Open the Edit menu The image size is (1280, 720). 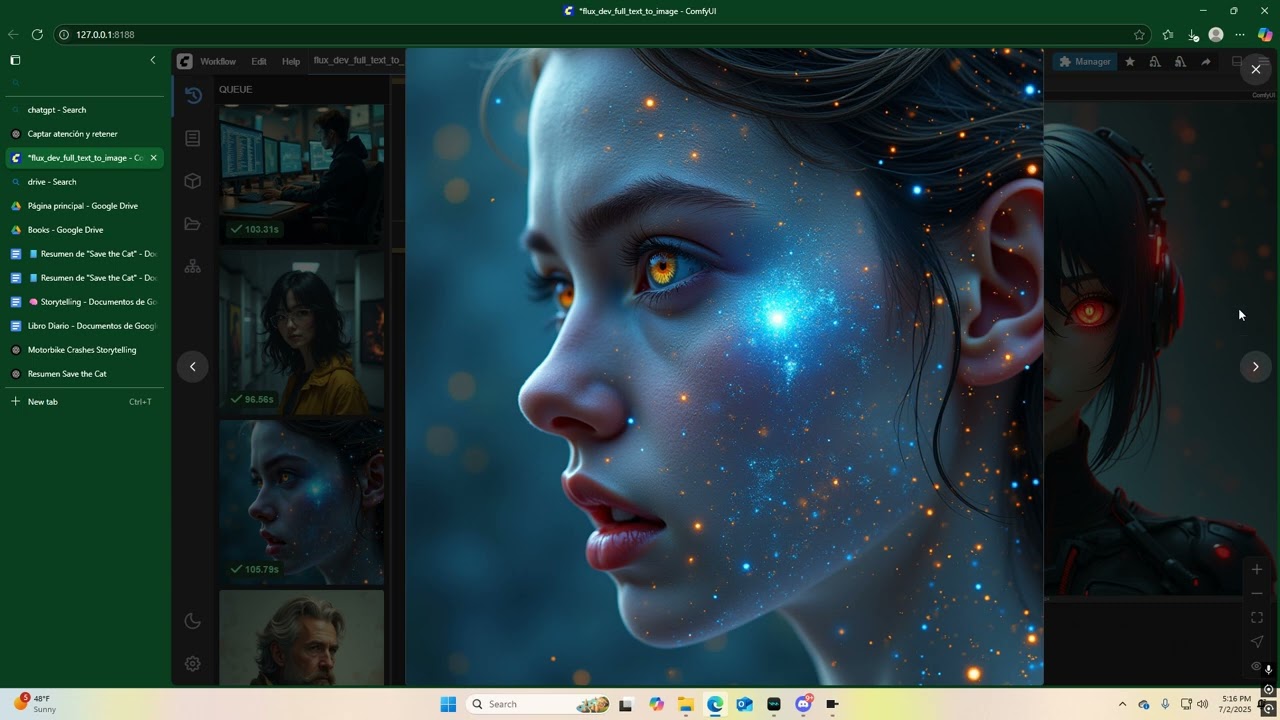click(259, 61)
